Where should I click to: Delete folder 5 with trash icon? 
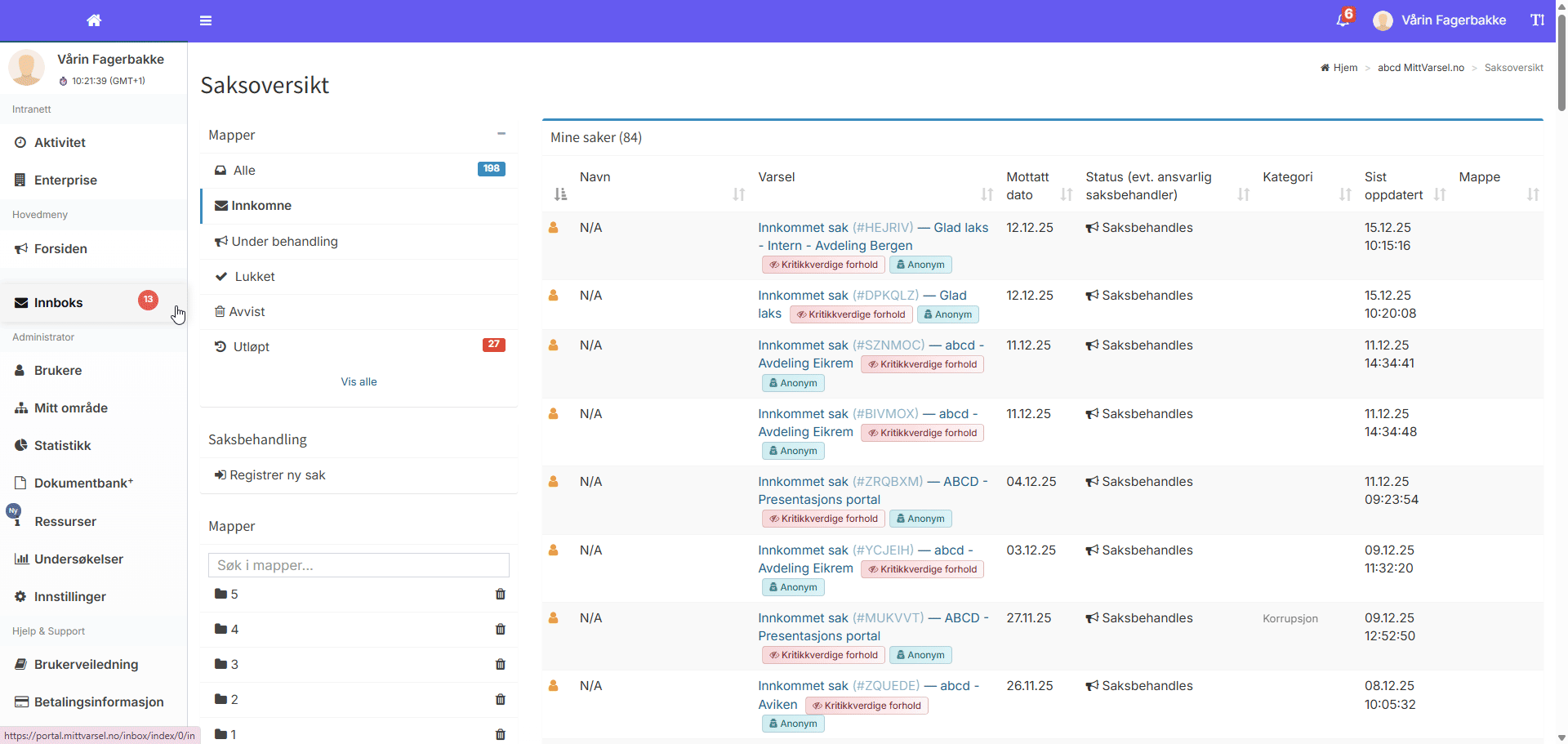[x=501, y=595]
